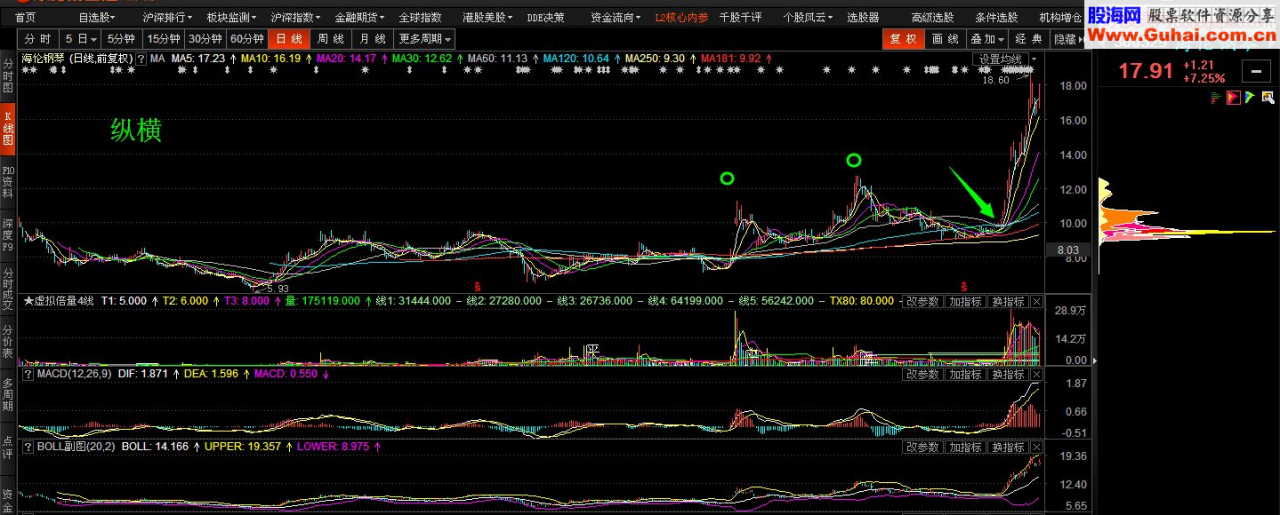Click 换指标 in 虚拟倍量4线 panel
1280x515 pixels.
click(x=1008, y=302)
